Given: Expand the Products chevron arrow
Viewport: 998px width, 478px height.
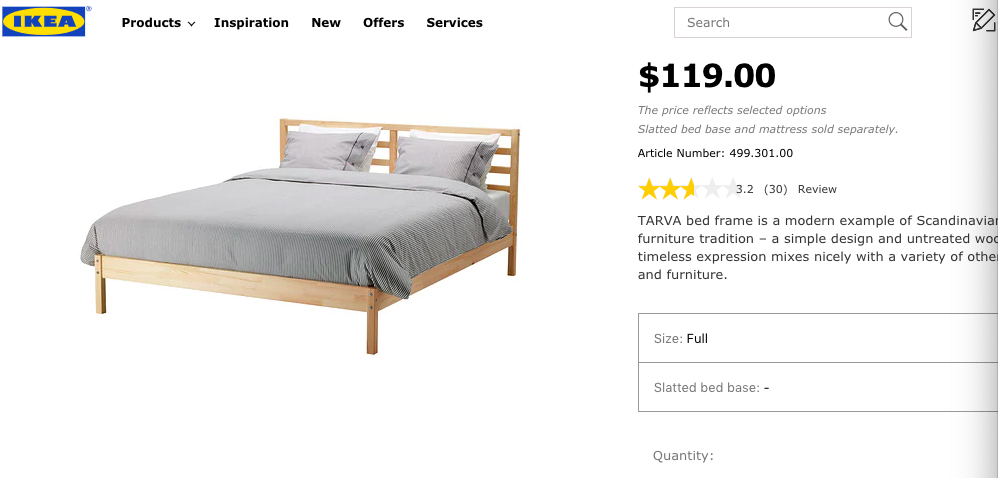Looking at the screenshot, I should pos(191,24).
